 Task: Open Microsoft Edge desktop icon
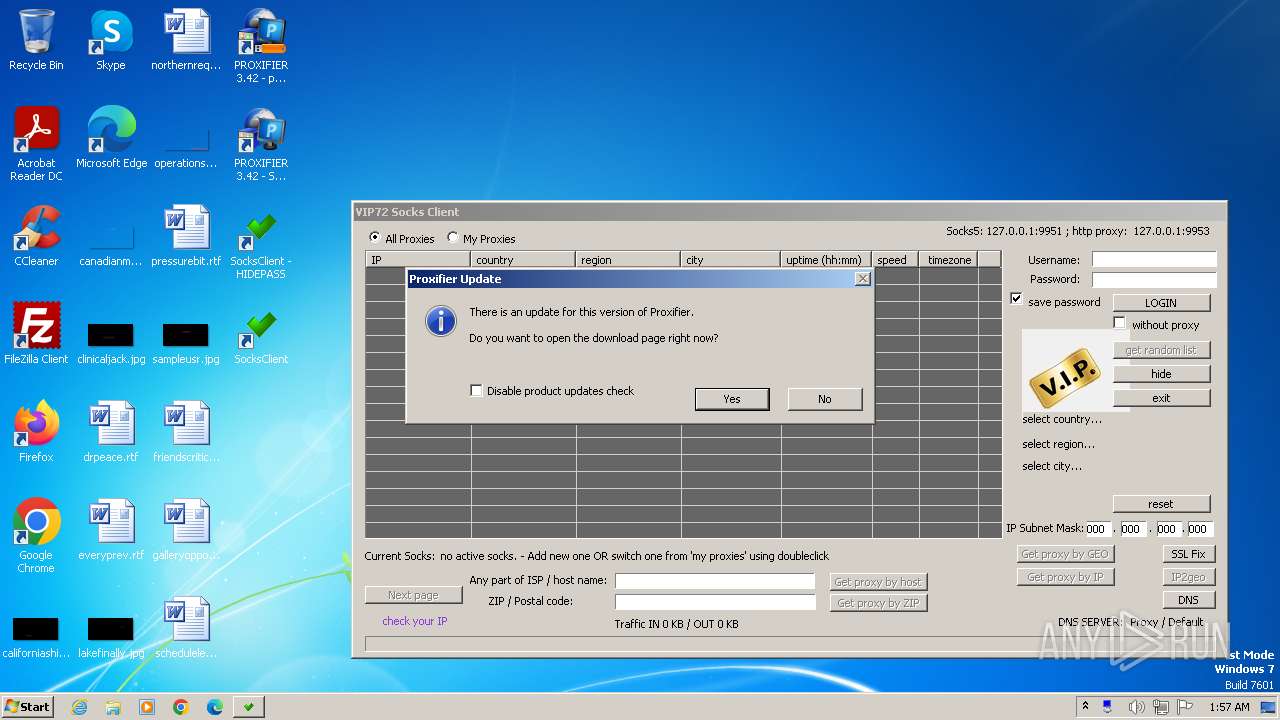point(111,138)
